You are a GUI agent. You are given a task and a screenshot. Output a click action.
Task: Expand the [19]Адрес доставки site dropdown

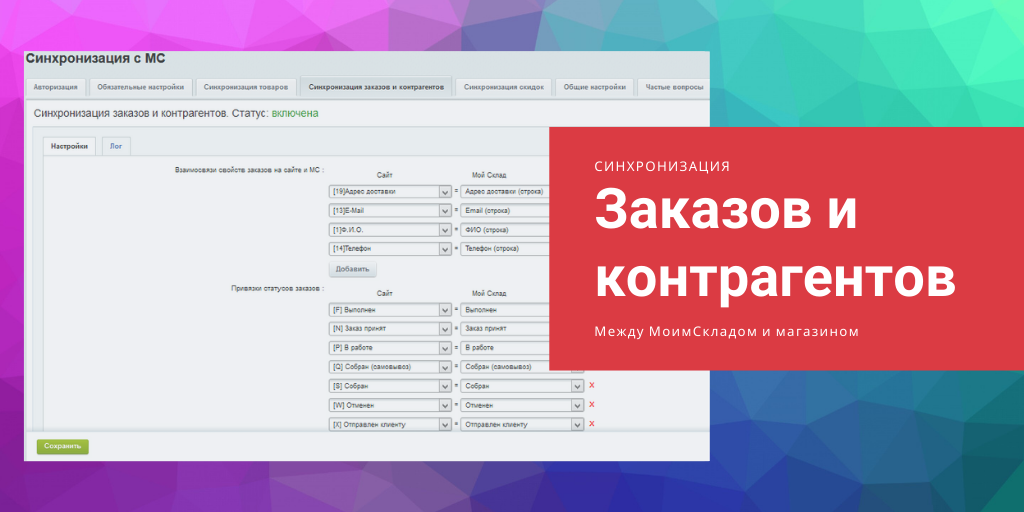coord(390,191)
